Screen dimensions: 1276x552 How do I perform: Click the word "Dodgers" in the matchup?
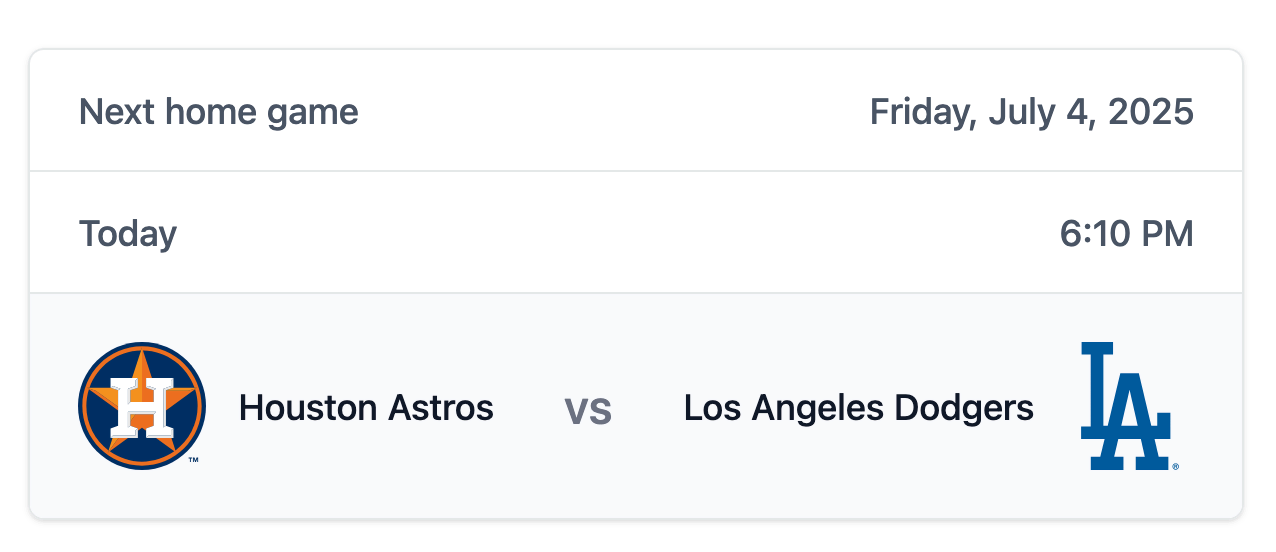pyautogui.click(x=964, y=408)
